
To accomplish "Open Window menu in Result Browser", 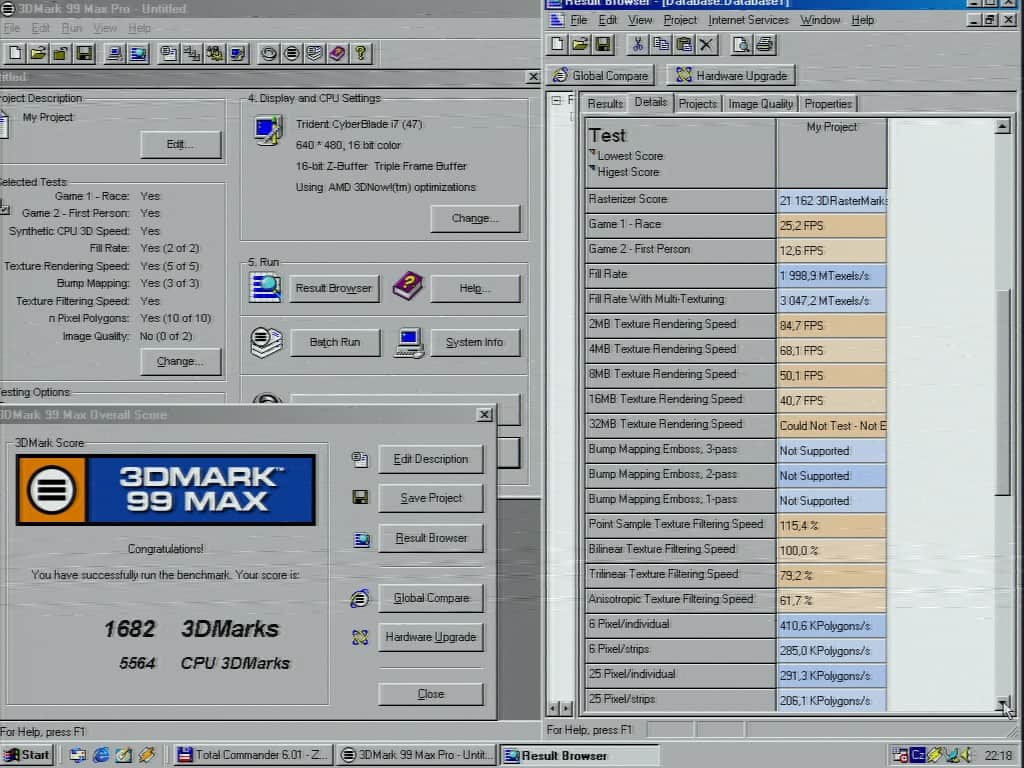I will pyautogui.click(x=820, y=20).
